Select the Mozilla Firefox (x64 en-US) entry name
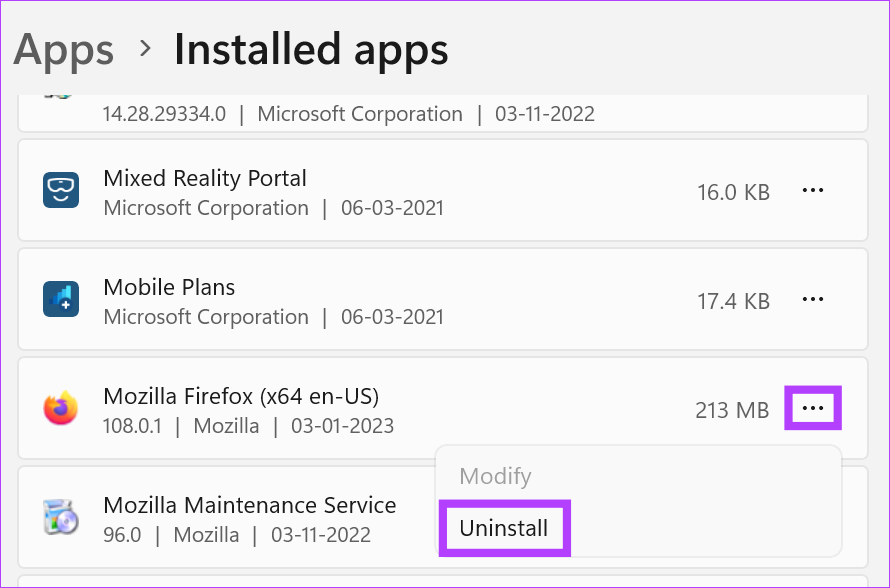Image resolution: width=890 pixels, height=588 pixels. [x=241, y=396]
